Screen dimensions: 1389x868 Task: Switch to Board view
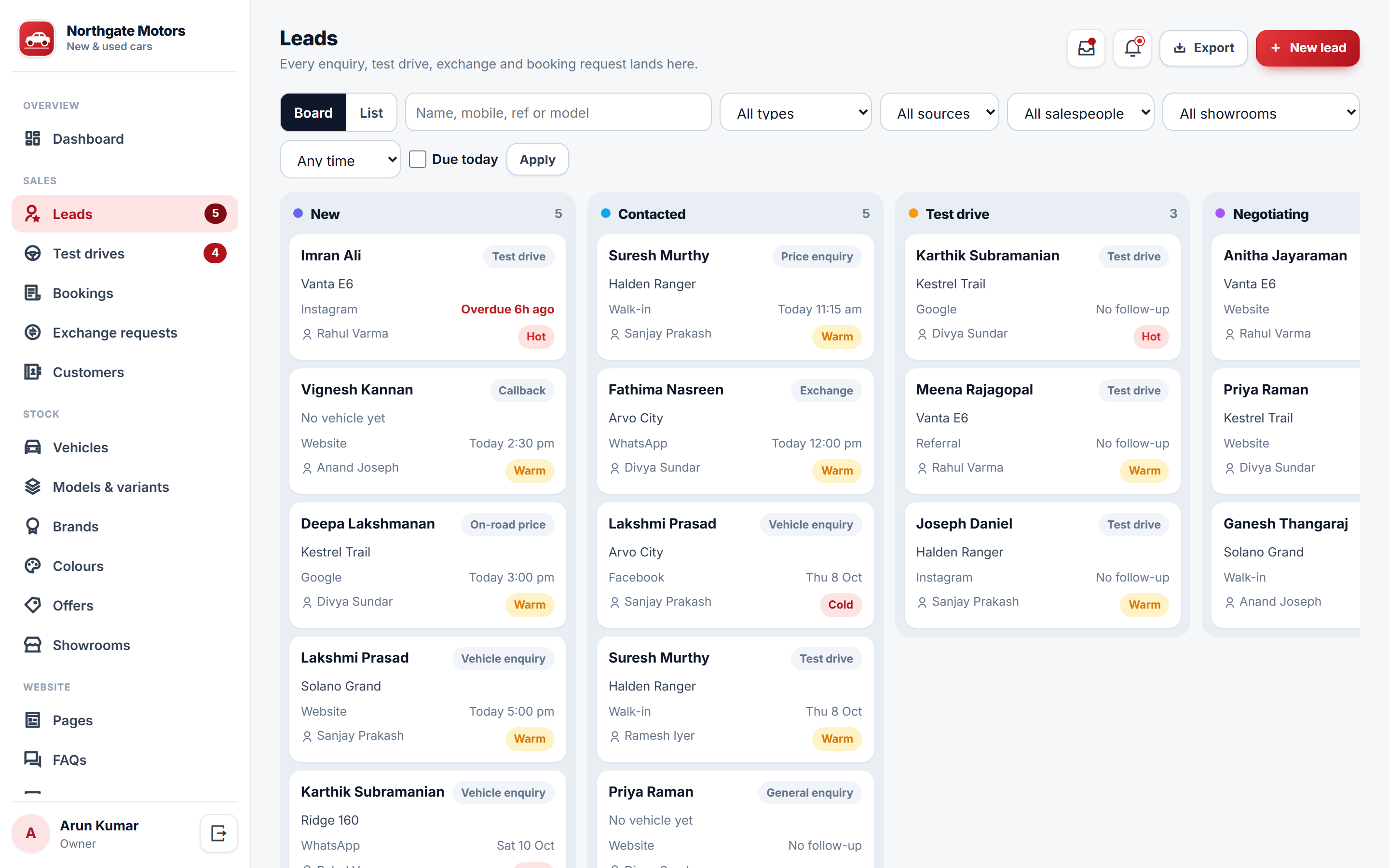(313, 112)
